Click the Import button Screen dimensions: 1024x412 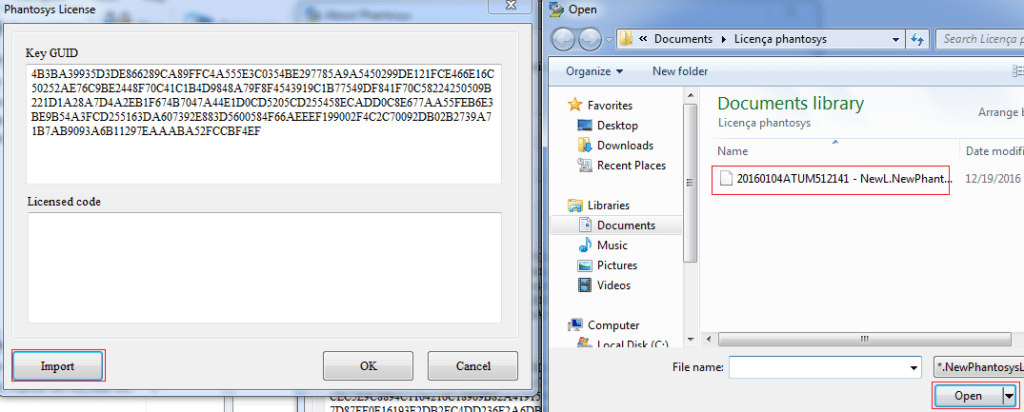(x=58, y=366)
